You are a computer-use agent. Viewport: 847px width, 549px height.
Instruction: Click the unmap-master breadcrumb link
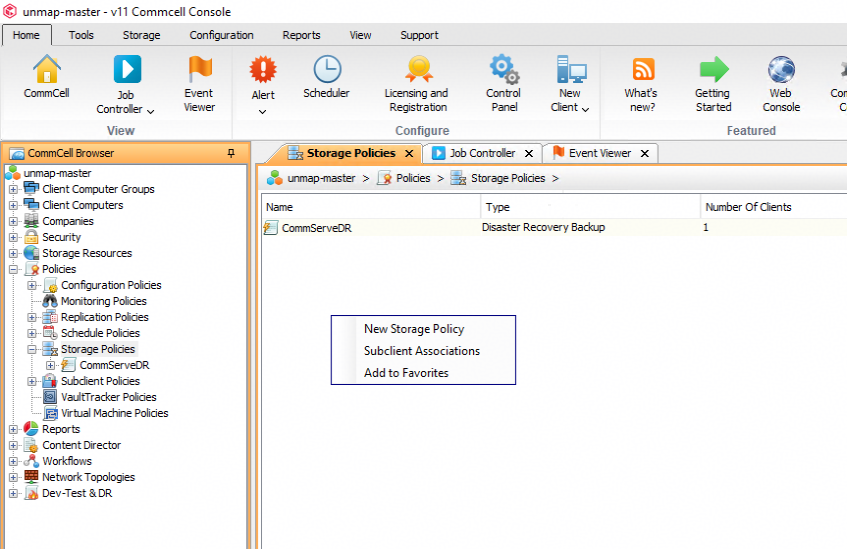pyautogui.click(x=321, y=178)
